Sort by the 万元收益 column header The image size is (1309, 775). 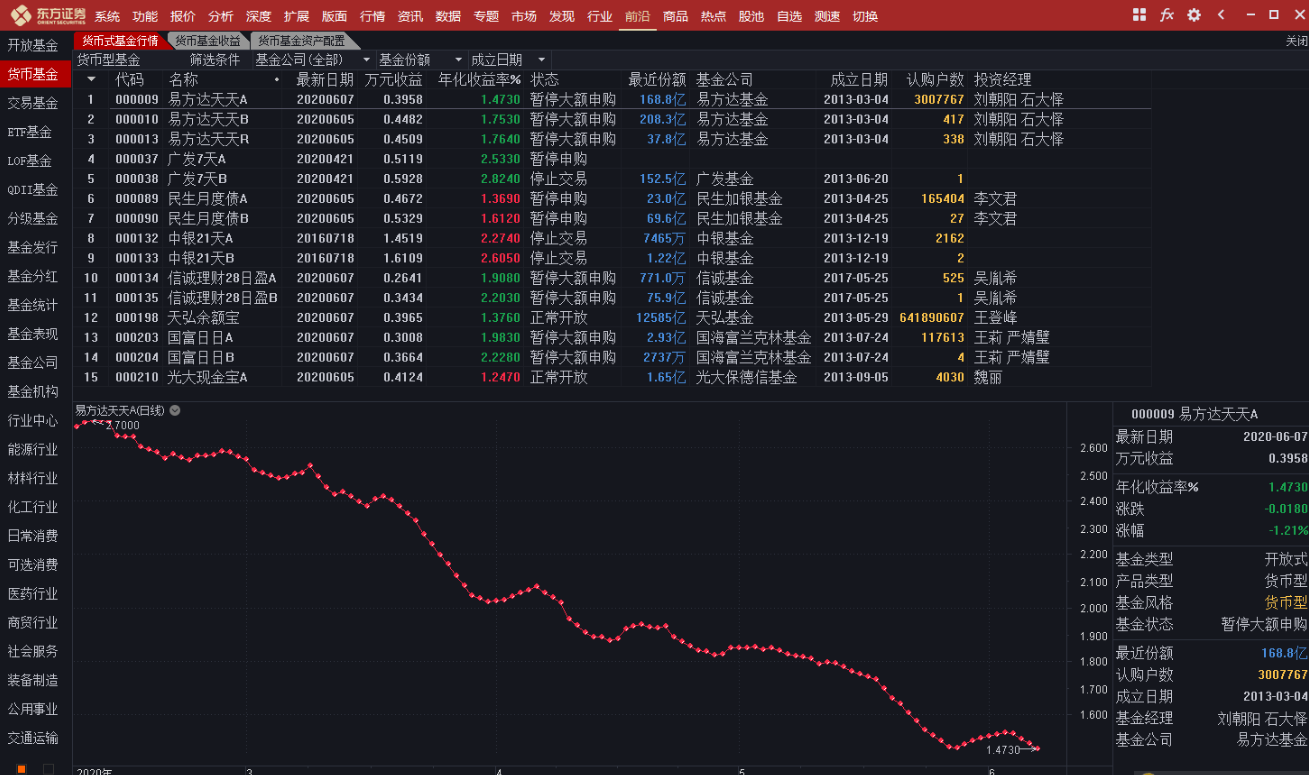tap(393, 79)
